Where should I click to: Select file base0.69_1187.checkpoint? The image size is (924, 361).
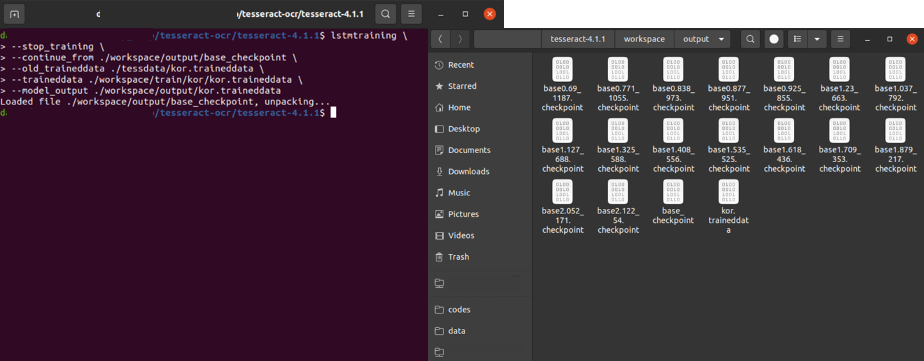click(x=563, y=84)
